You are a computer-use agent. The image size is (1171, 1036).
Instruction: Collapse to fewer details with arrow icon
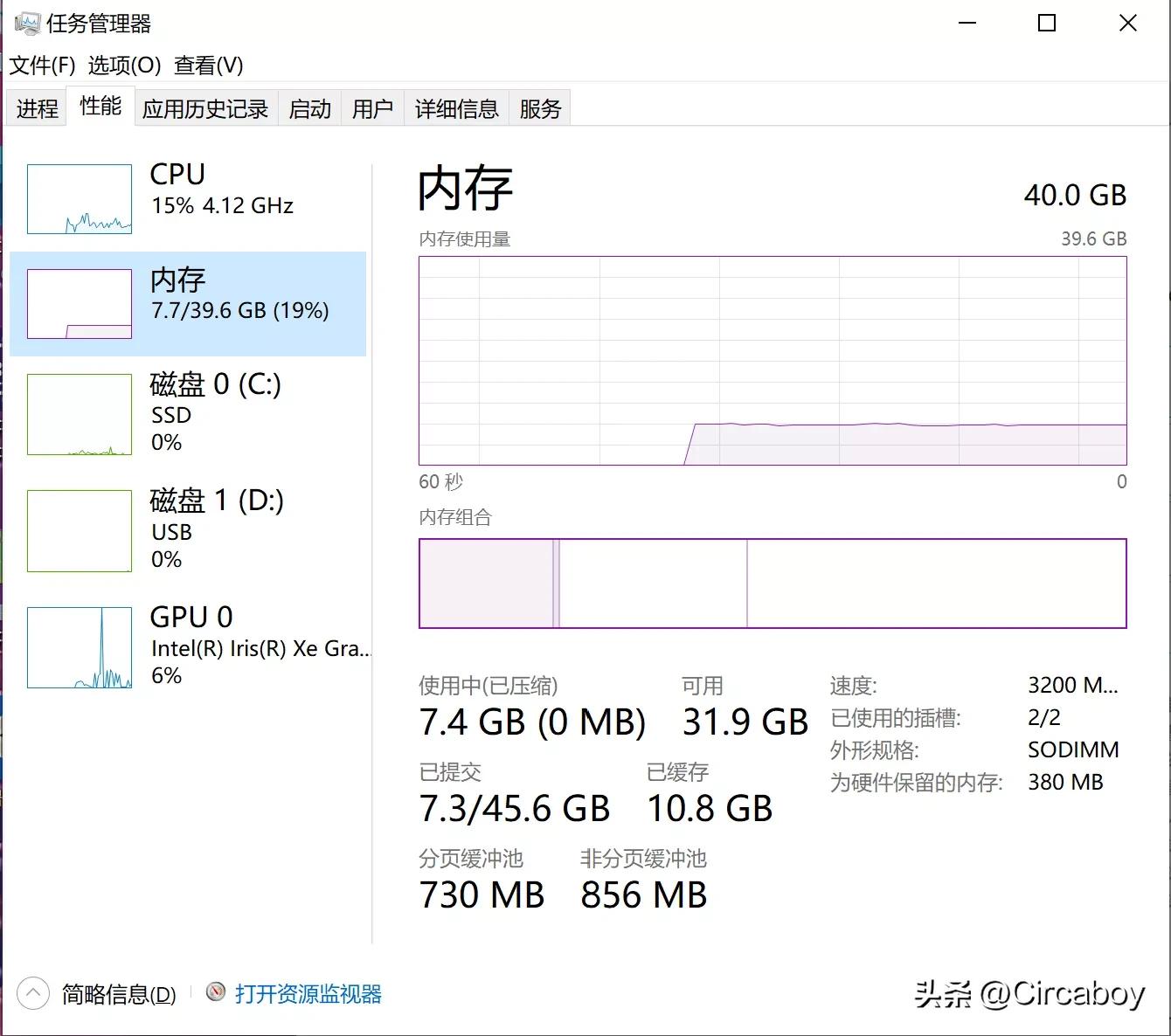pyautogui.click(x=33, y=993)
